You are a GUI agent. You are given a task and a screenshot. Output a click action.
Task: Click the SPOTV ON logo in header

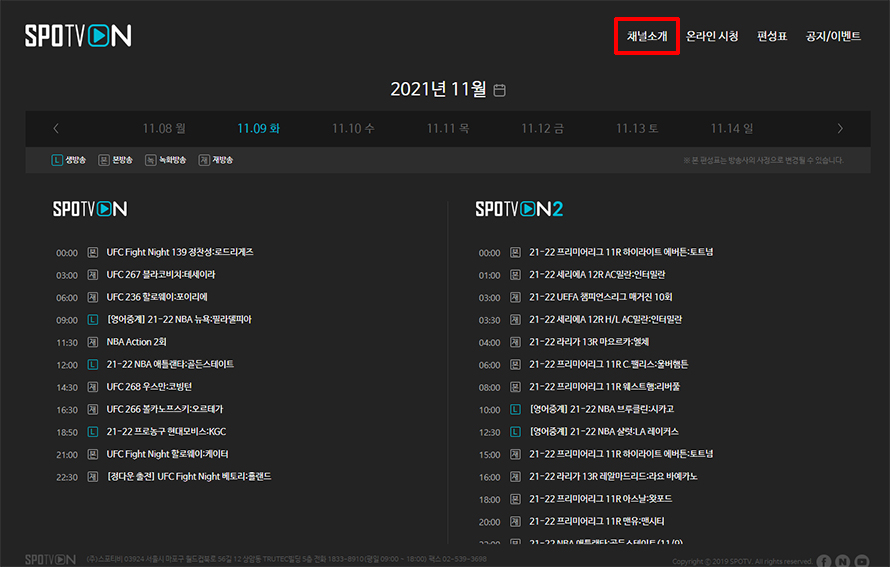pos(78,36)
